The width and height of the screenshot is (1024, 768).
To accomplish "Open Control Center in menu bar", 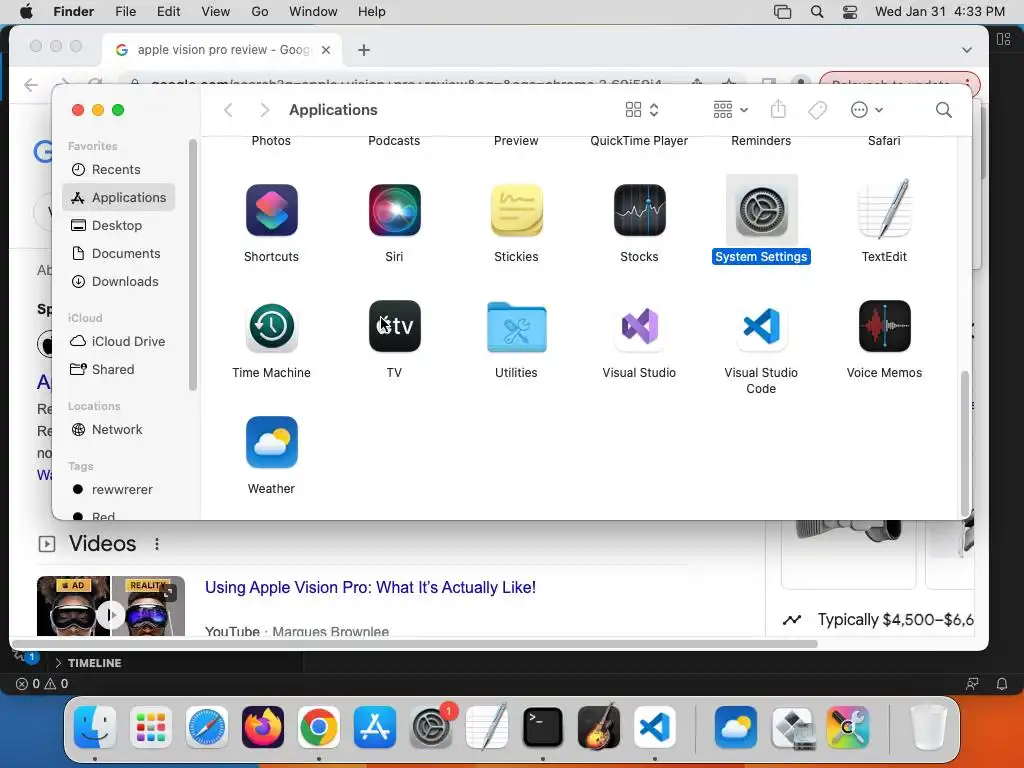I will (850, 12).
